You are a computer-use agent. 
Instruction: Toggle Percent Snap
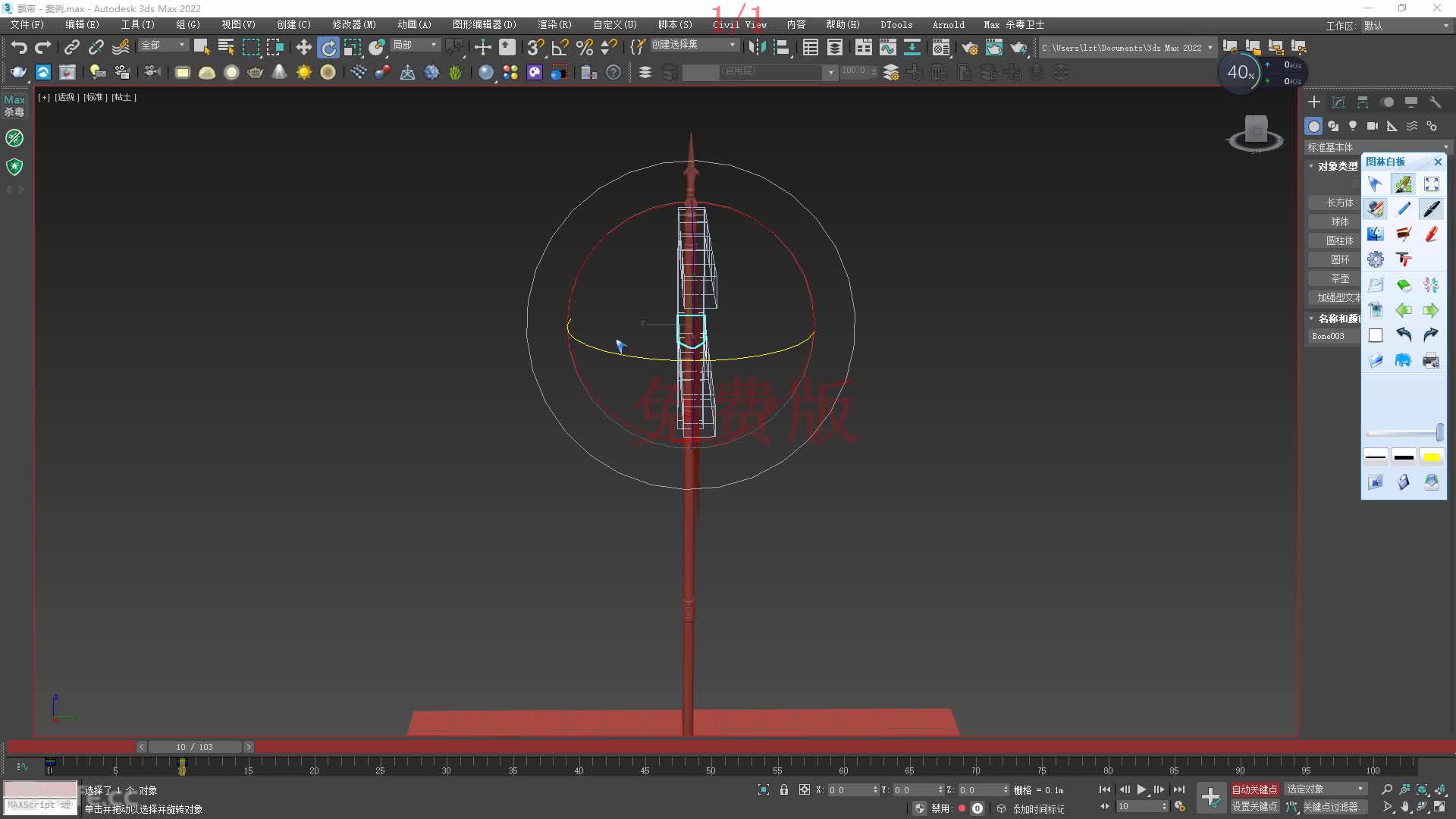tap(585, 47)
